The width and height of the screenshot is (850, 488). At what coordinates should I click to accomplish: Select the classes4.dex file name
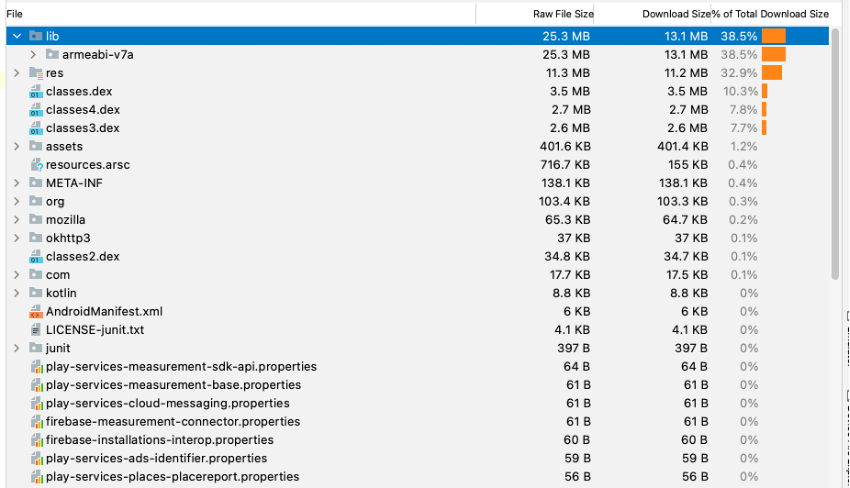pyautogui.click(x=83, y=110)
